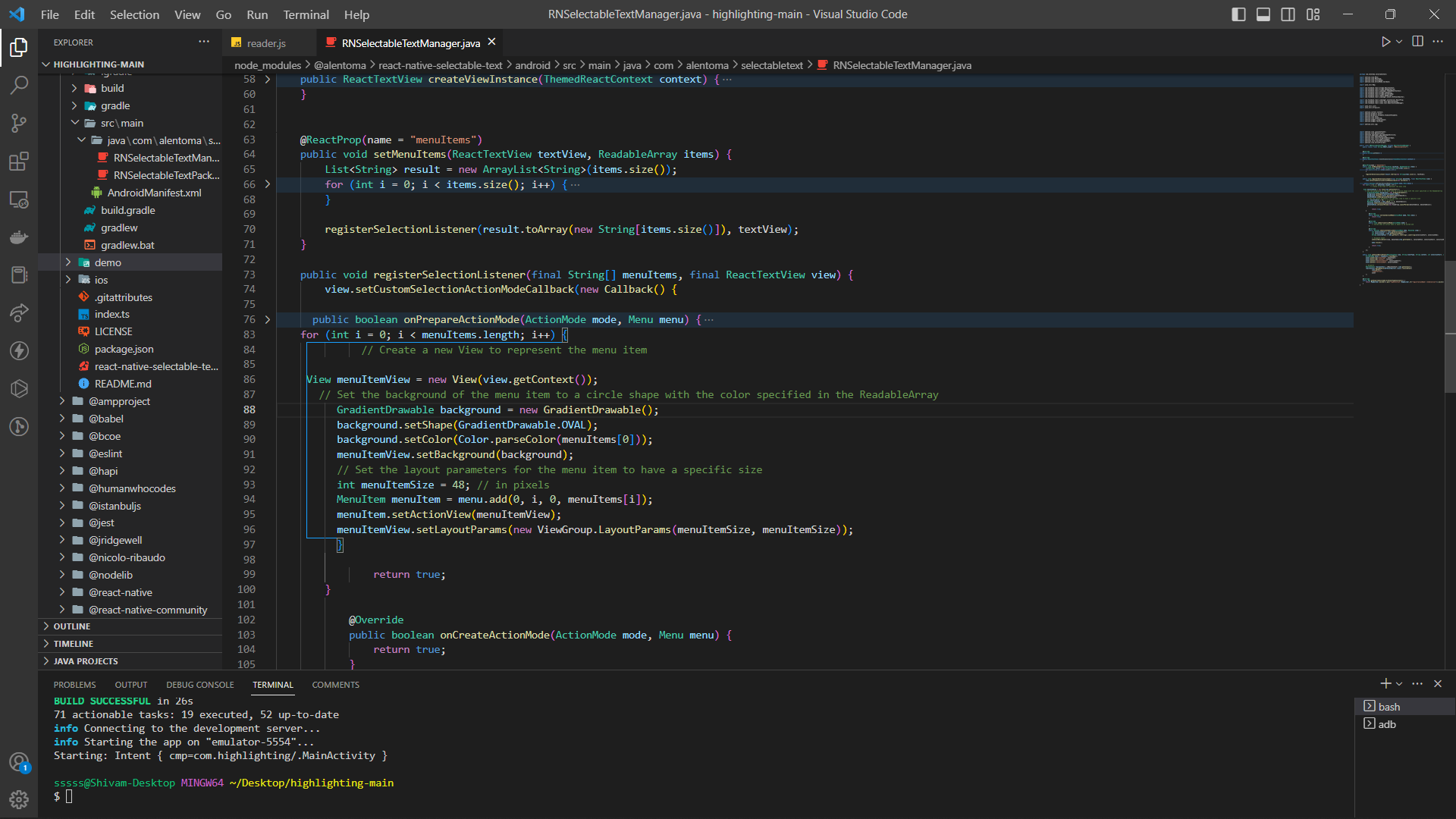Click the selectabletext breadcrumb item

[771, 65]
